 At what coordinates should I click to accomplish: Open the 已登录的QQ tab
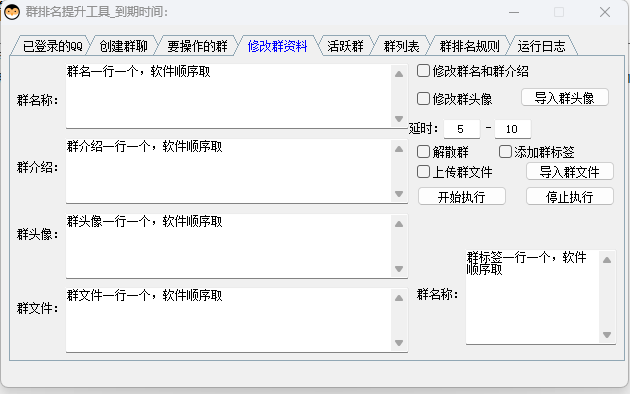[x=52, y=46]
